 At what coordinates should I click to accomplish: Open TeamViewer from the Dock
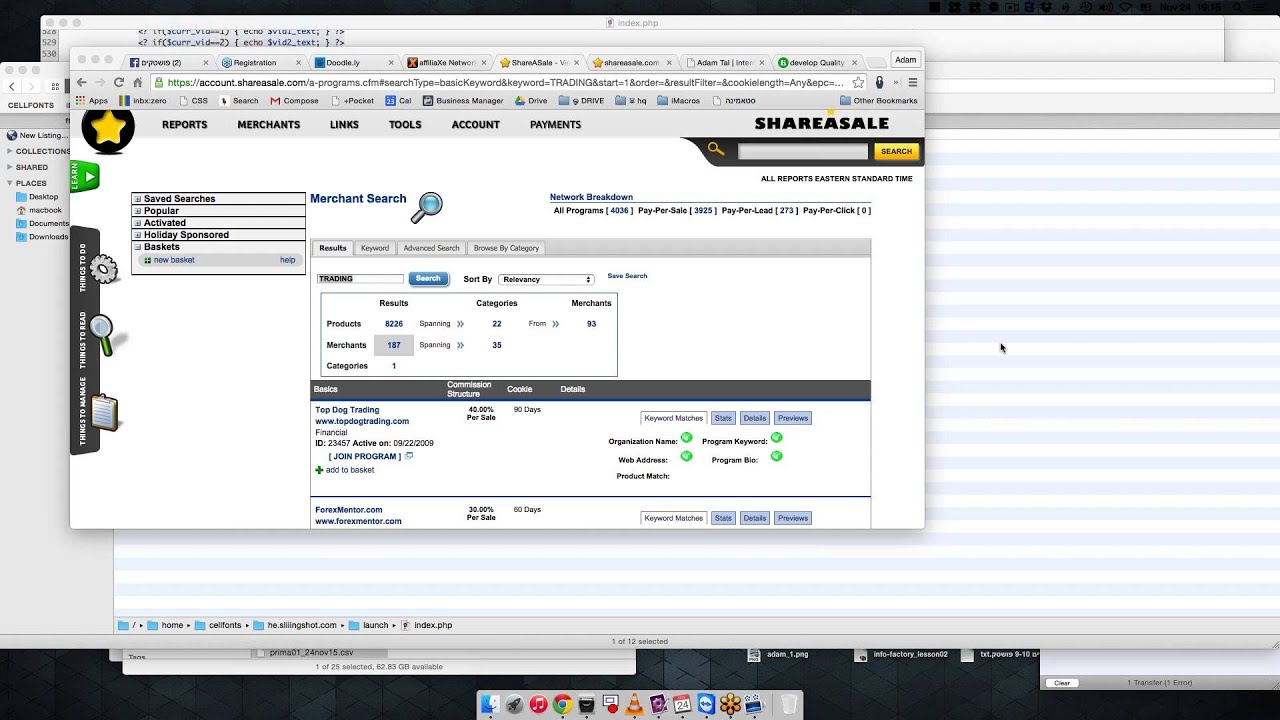[706, 705]
